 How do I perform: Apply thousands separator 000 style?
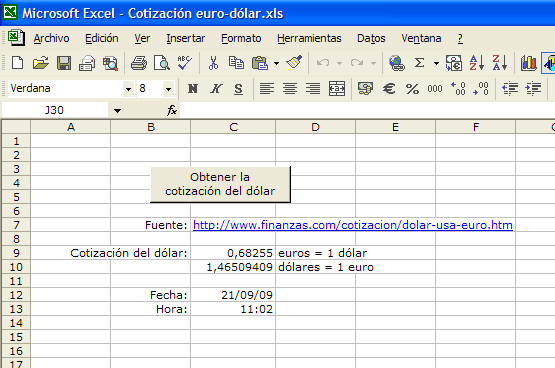click(435, 88)
